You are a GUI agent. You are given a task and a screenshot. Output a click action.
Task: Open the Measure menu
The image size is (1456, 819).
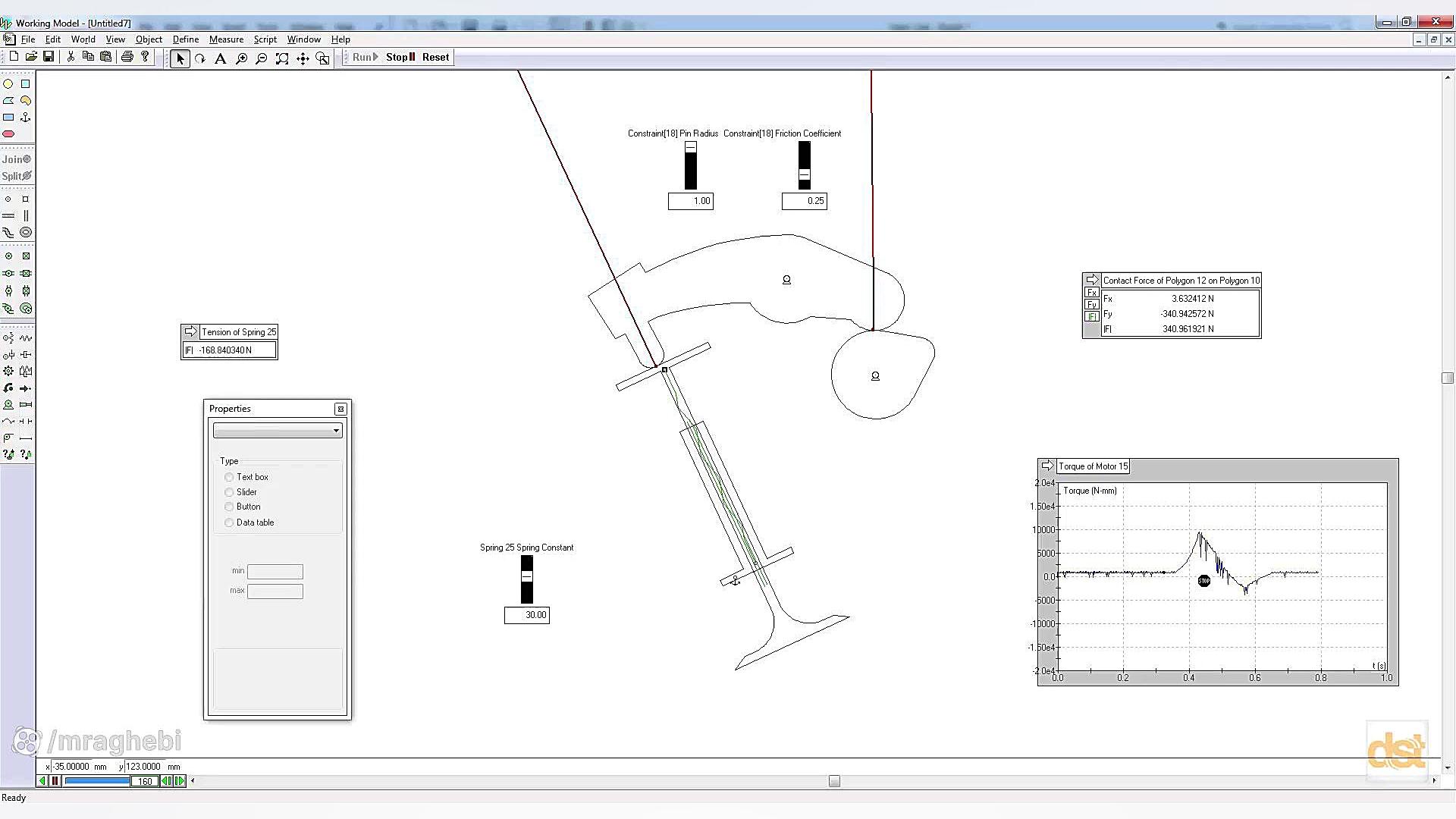click(x=226, y=39)
